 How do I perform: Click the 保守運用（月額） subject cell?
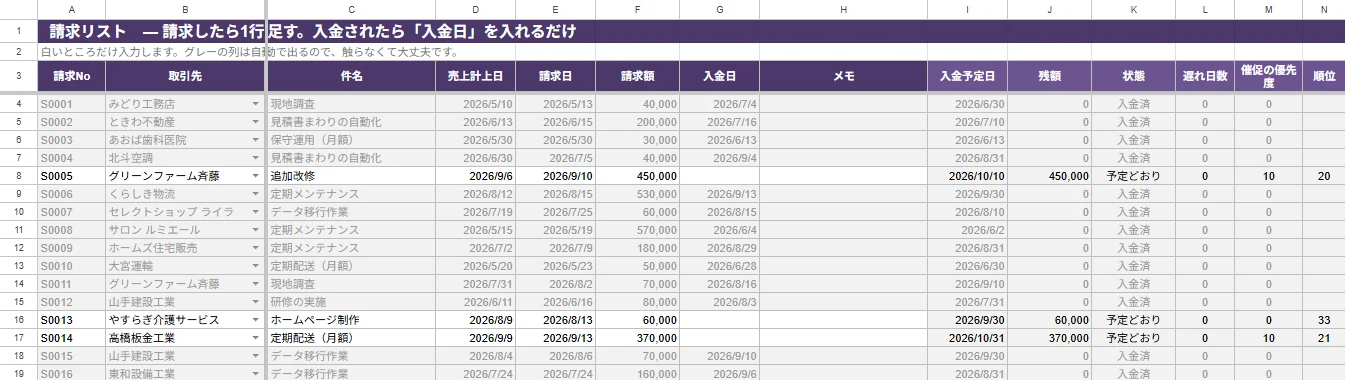351,139
